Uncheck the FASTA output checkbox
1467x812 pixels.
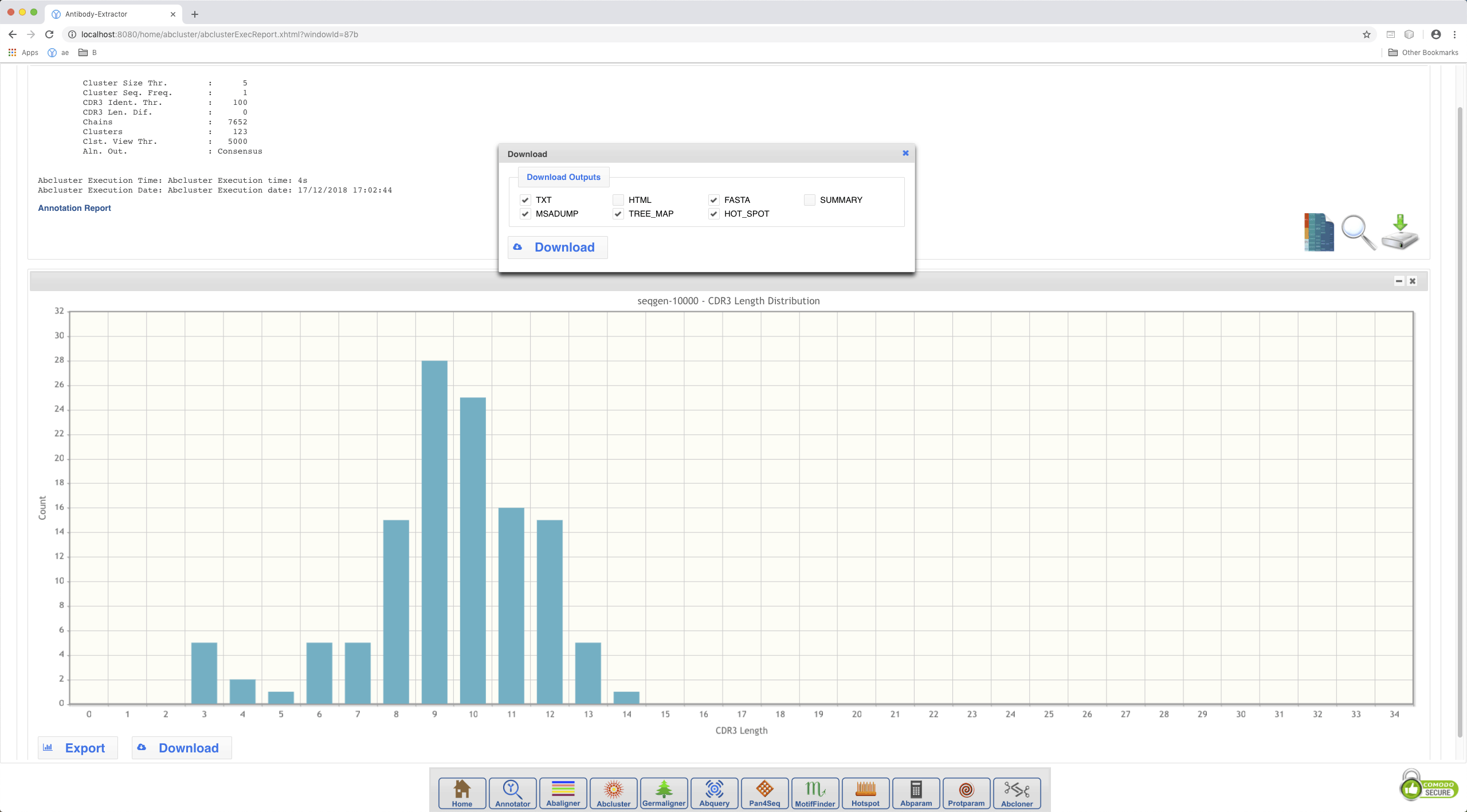[713, 200]
